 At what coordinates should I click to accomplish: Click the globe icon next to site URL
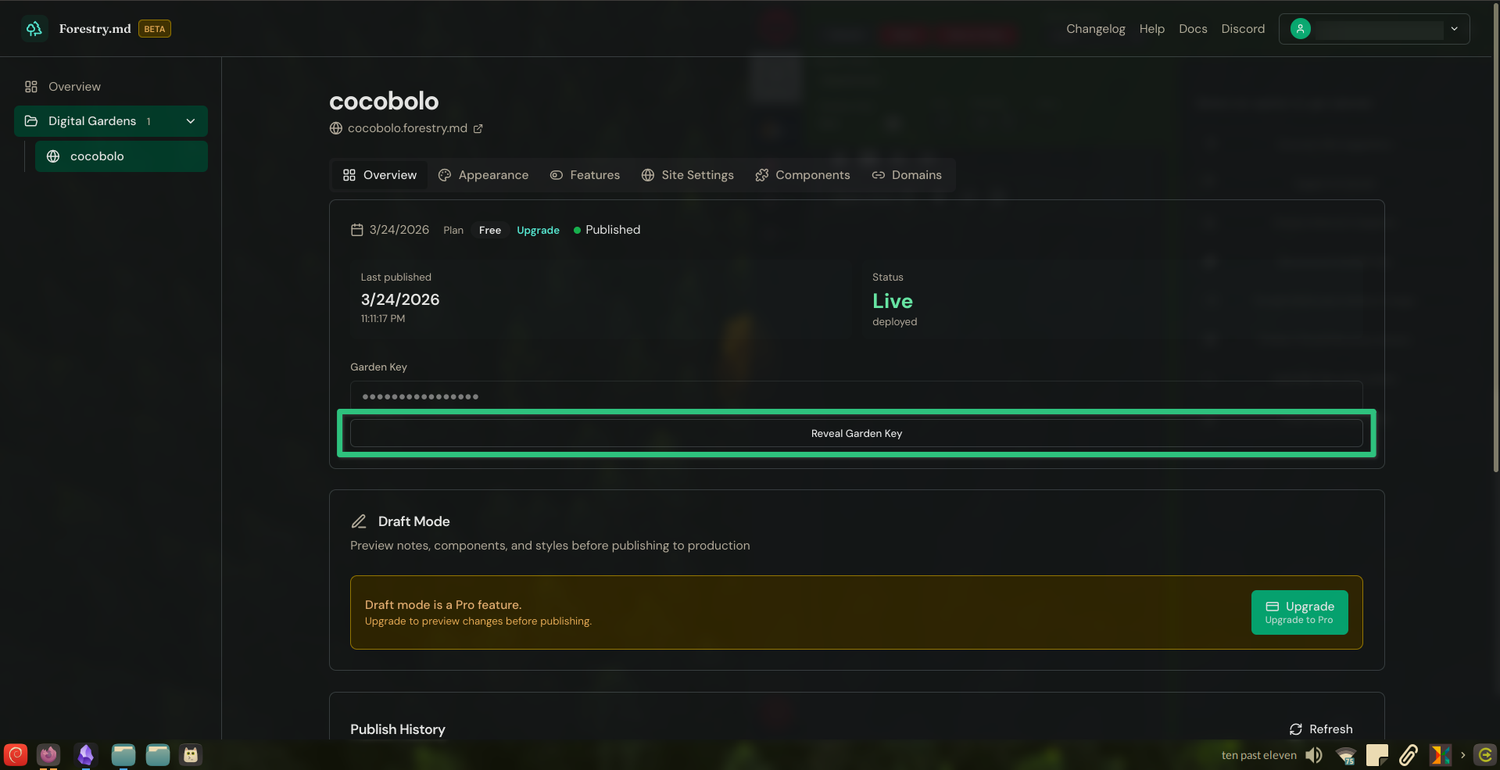point(336,128)
